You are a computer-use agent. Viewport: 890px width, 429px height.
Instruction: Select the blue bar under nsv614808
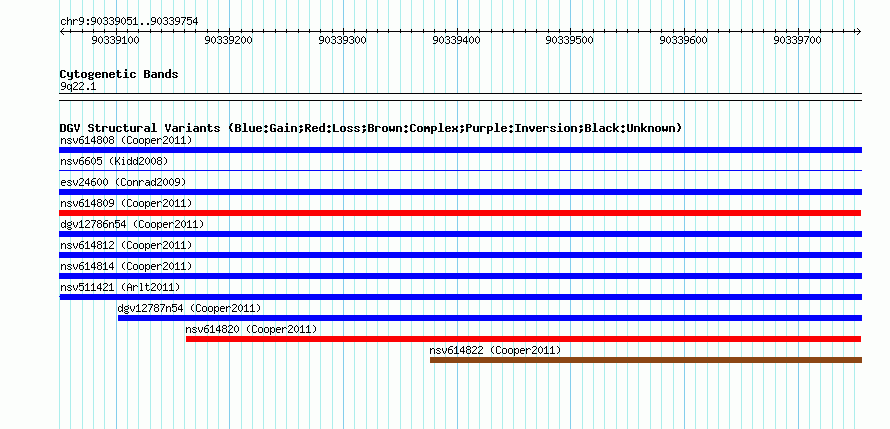point(460,150)
